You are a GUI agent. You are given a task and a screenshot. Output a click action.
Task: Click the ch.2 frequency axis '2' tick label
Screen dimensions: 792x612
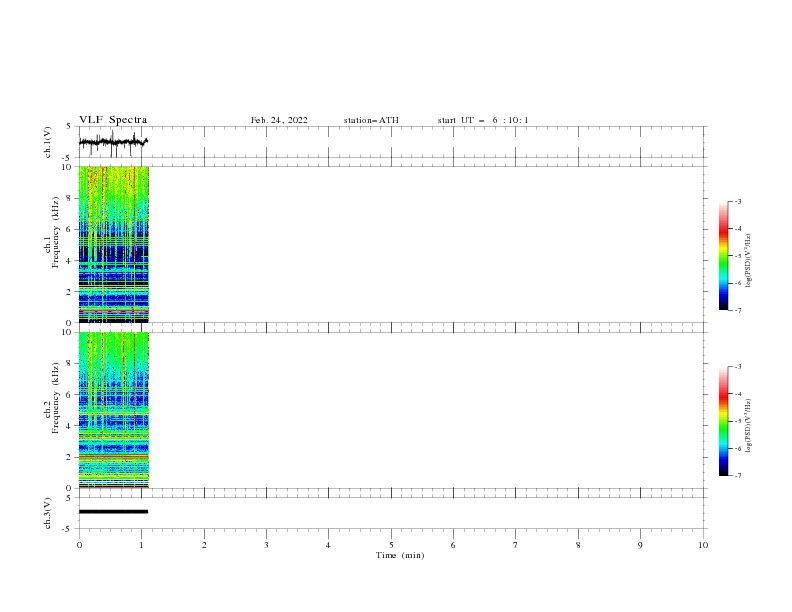(68, 457)
